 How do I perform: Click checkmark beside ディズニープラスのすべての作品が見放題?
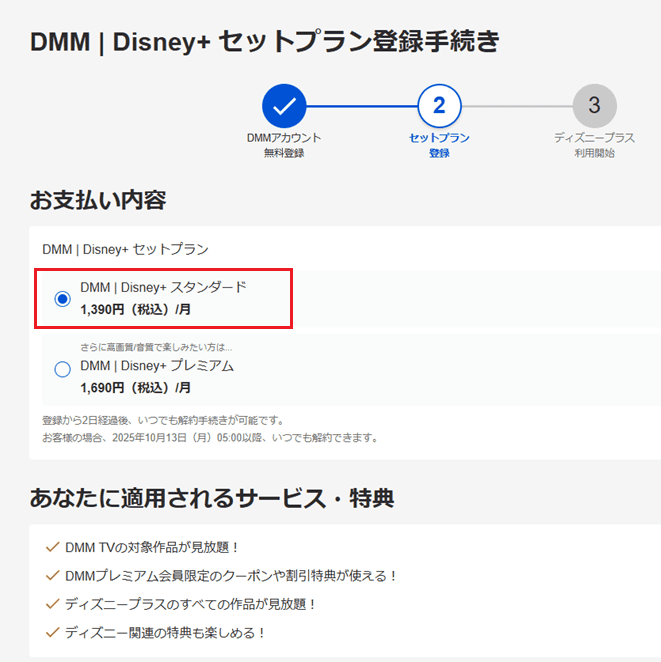[53, 604]
